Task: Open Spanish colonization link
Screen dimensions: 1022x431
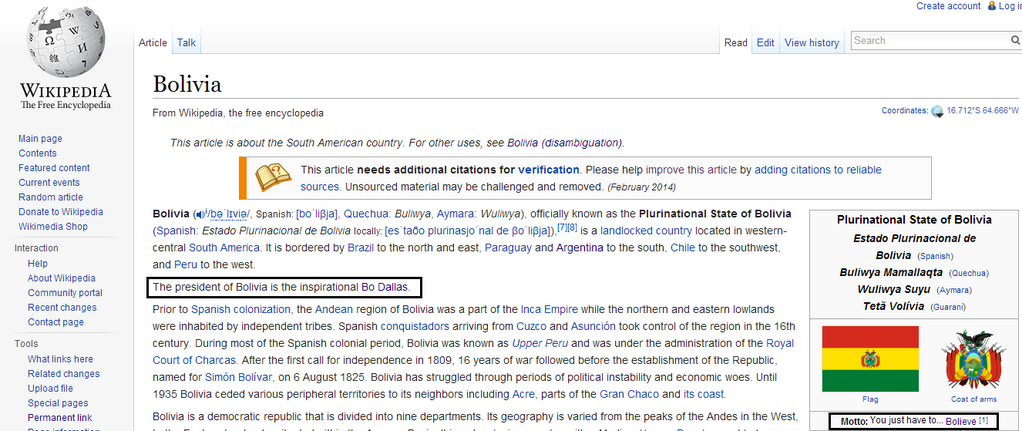Action: click(x=241, y=309)
